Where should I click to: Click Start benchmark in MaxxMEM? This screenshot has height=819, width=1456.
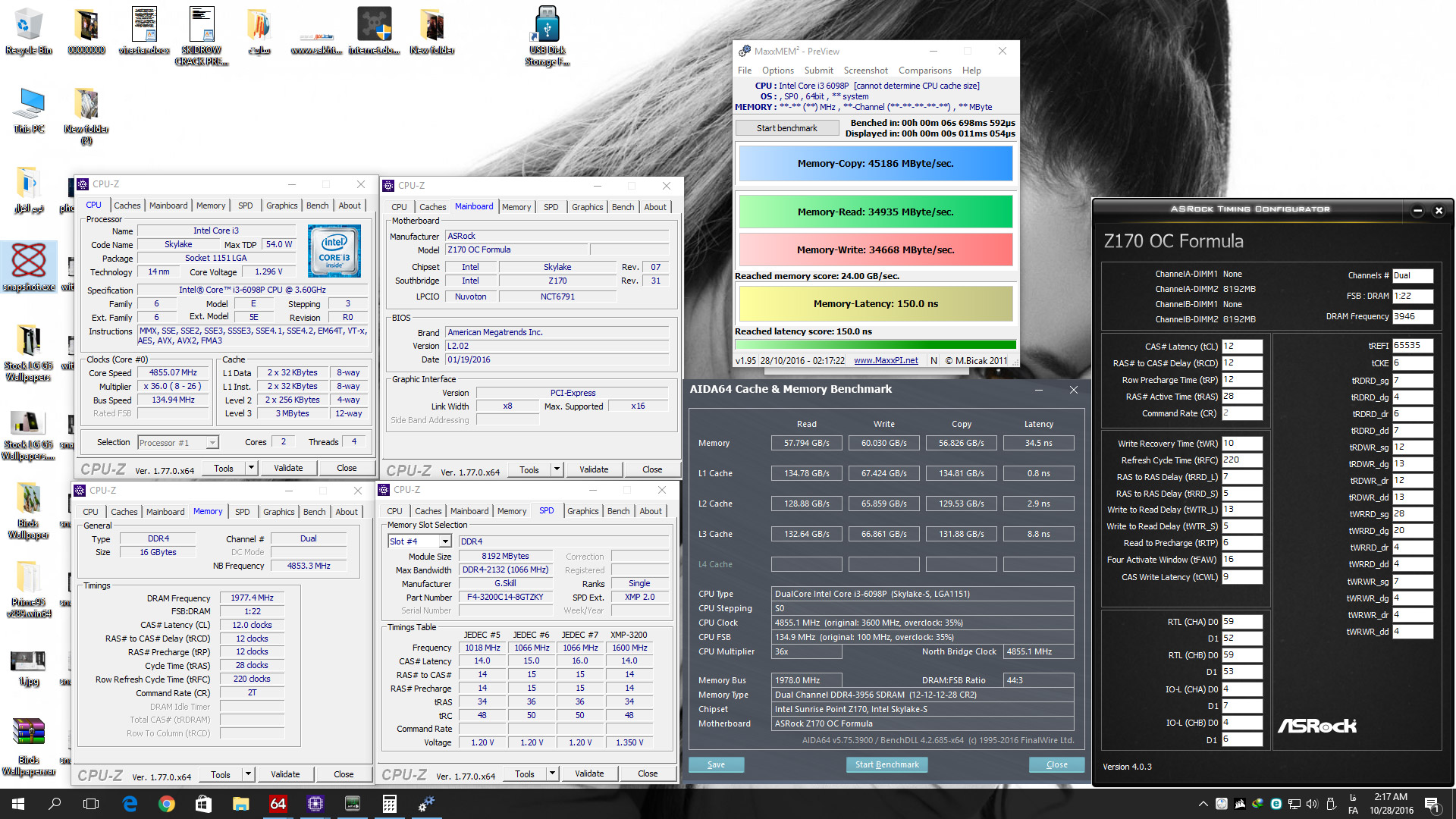pyautogui.click(x=787, y=128)
